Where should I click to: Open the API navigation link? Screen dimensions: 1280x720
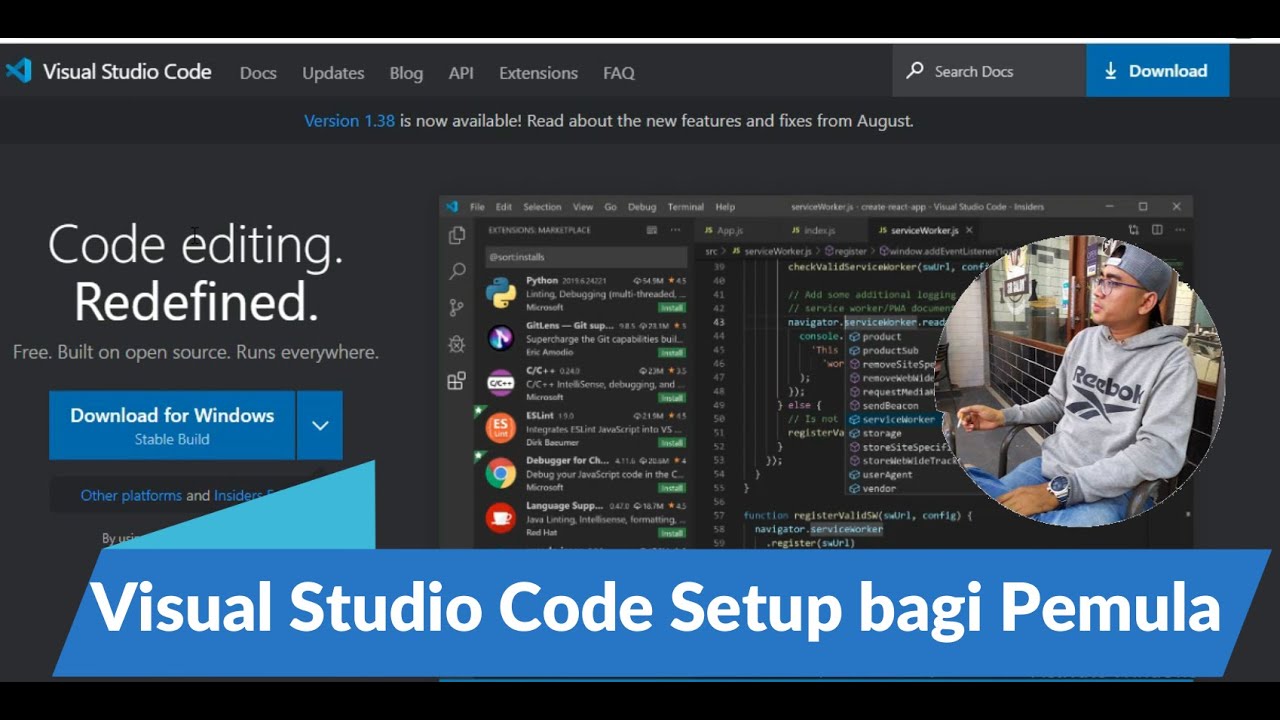(461, 73)
